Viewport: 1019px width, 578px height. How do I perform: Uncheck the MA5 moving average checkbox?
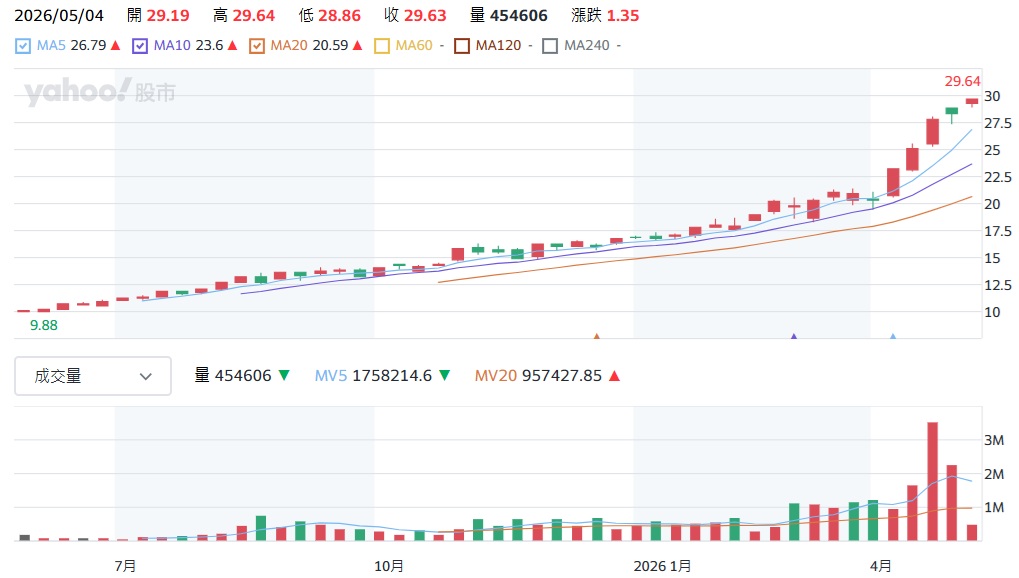[x=23, y=46]
